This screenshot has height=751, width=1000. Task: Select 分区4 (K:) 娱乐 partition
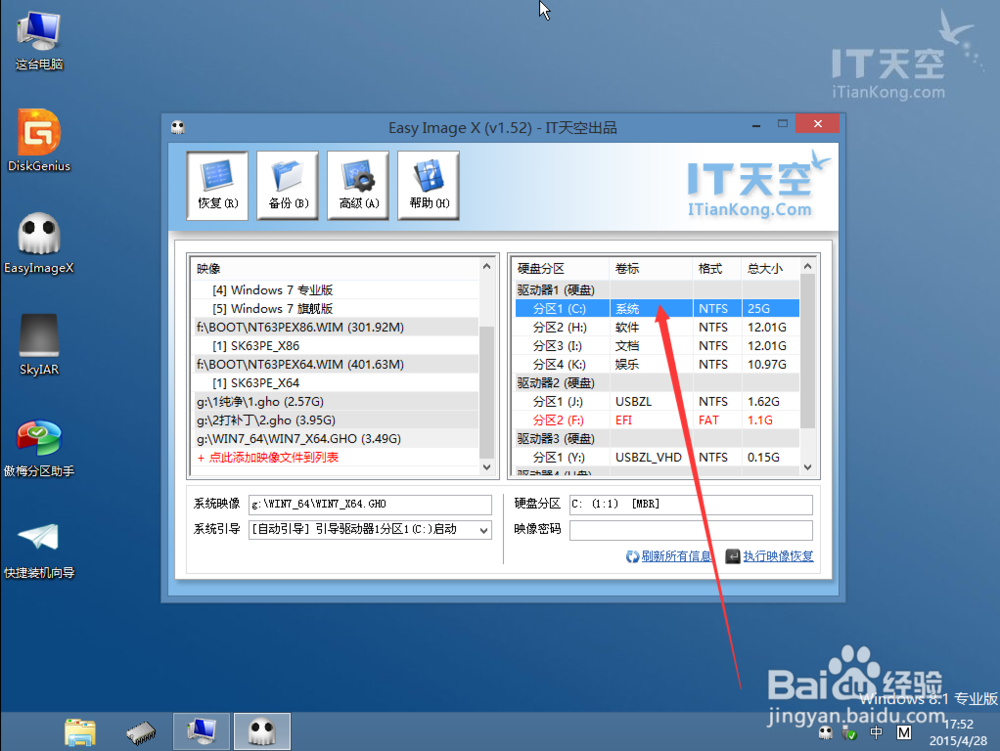[657, 364]
